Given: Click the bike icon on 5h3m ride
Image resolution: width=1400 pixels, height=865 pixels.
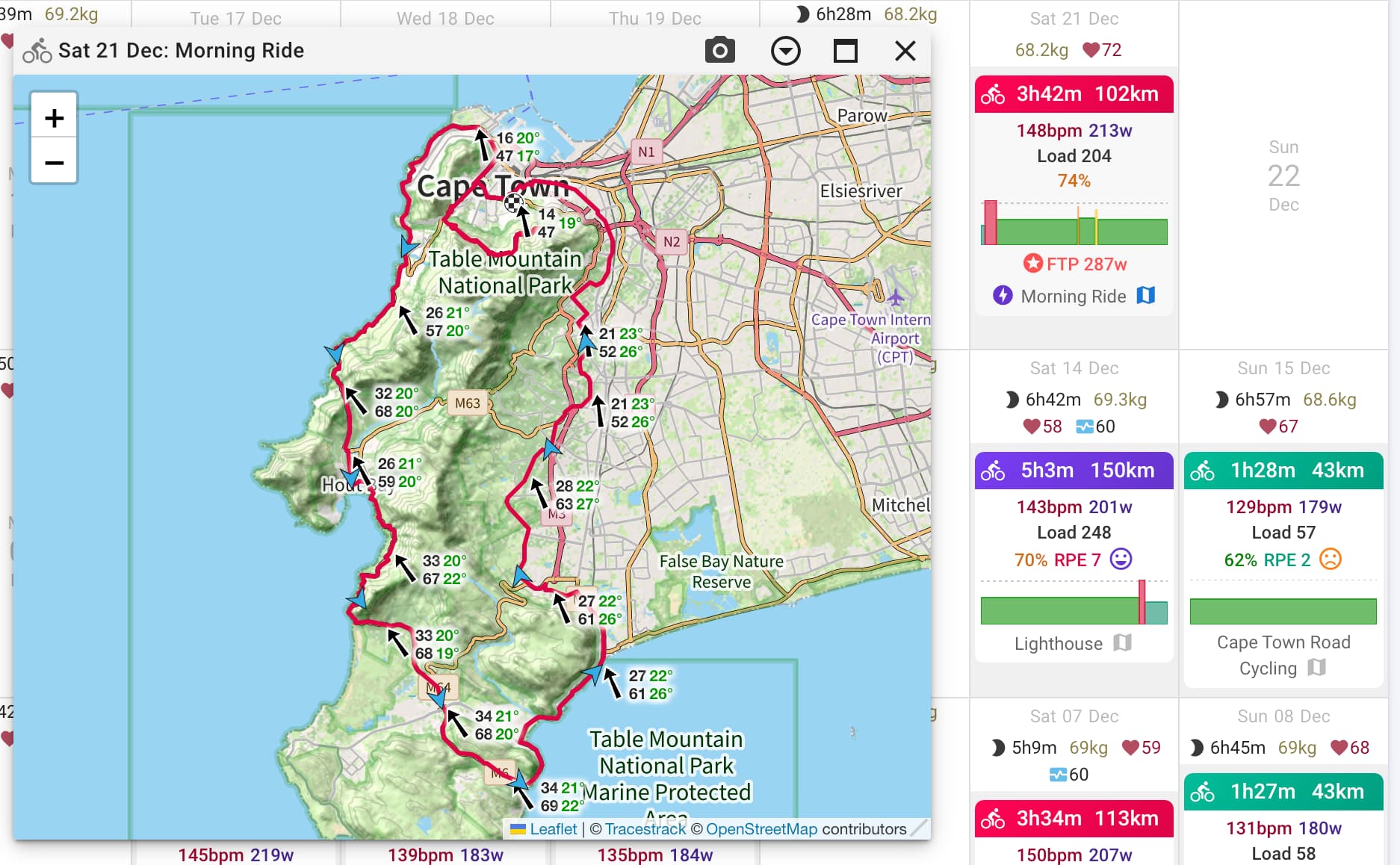Looking at the screenshot, I should point(993,471).
